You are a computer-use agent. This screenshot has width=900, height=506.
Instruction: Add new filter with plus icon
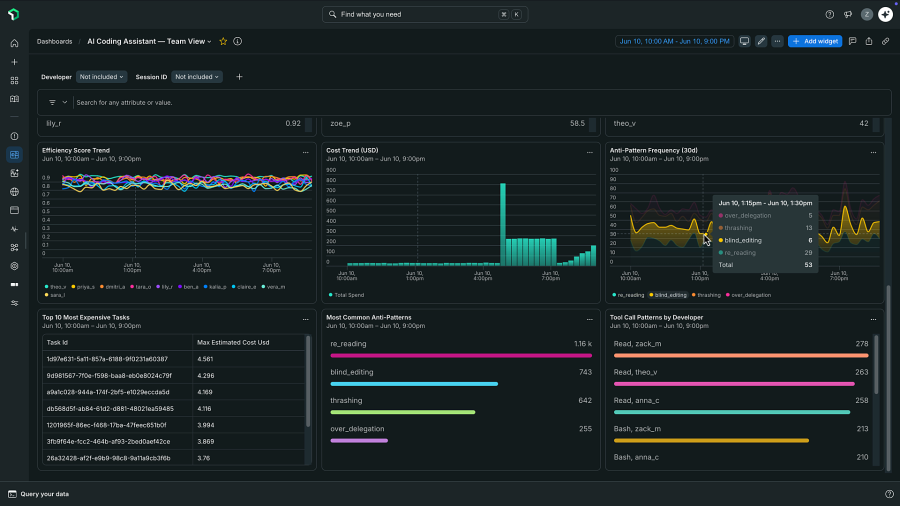[x=239, y=77]
